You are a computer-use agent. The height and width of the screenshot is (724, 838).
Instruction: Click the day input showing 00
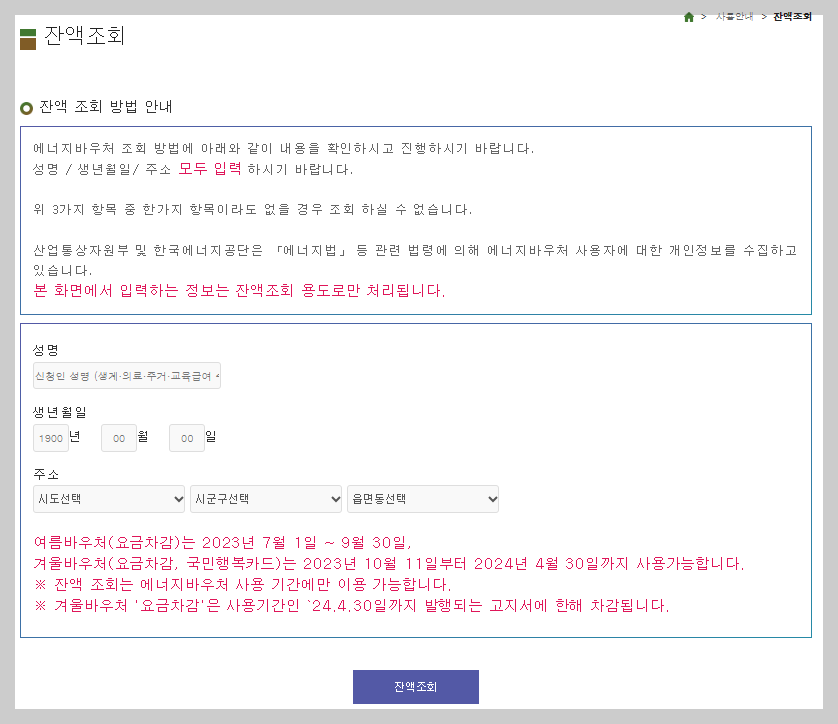pos(186,437)
